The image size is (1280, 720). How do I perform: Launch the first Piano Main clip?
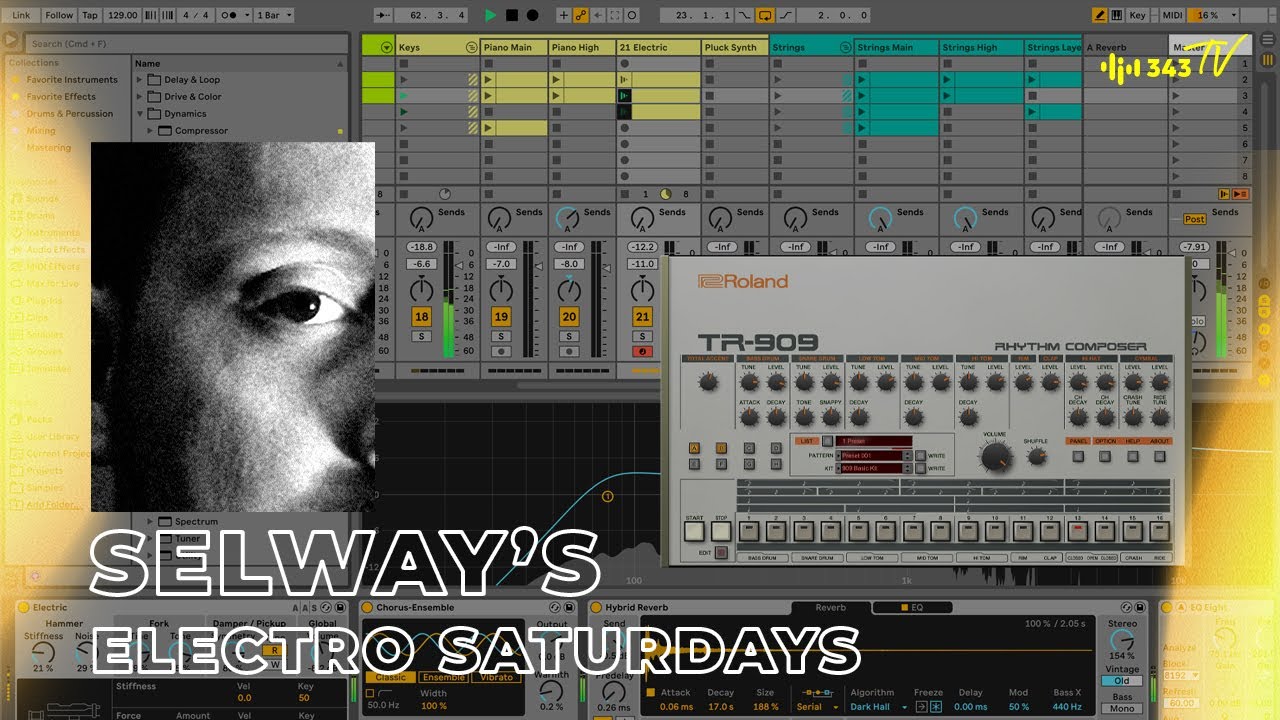click(x=488, y=79)
